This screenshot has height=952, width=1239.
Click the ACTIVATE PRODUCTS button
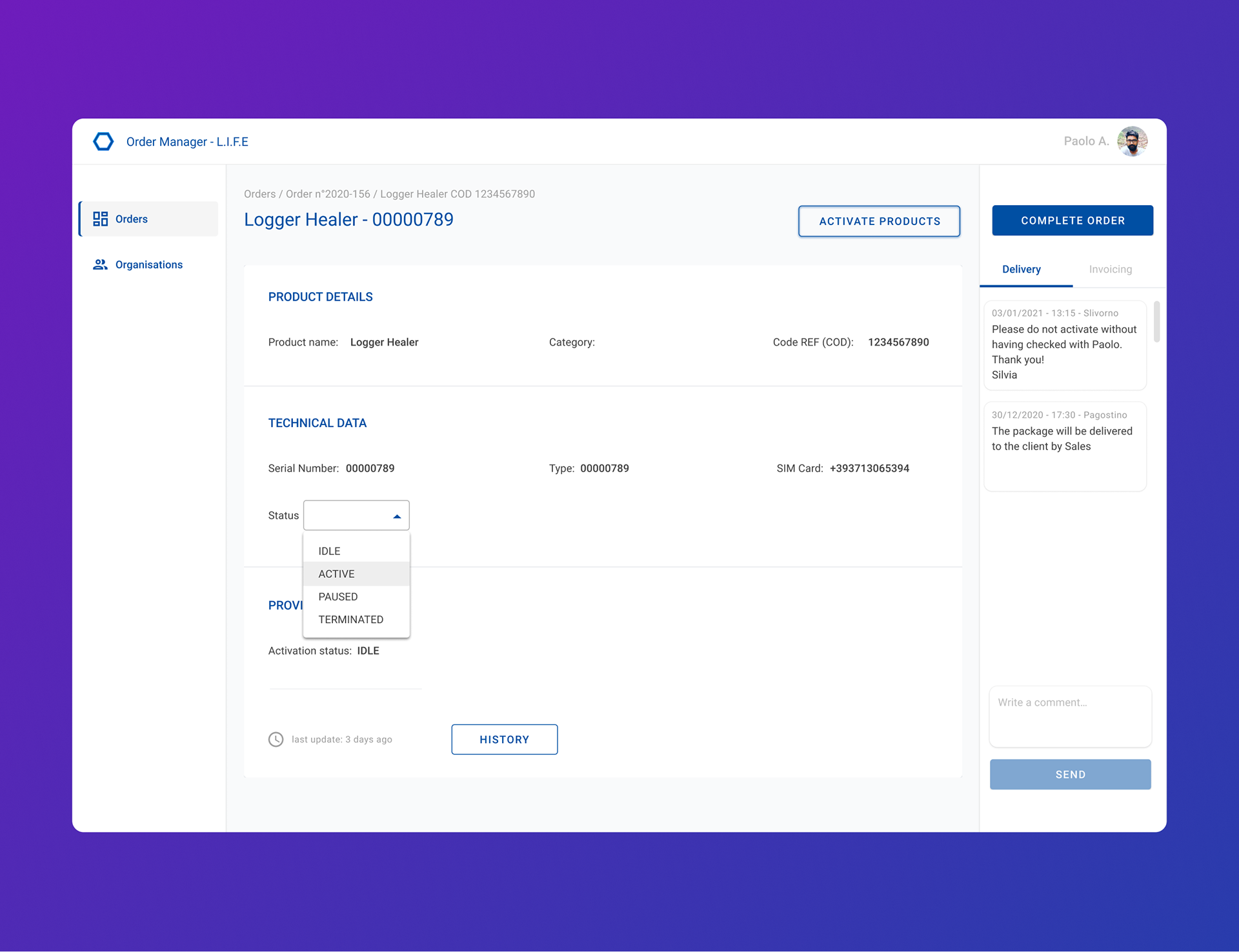click(x=879, y=221)
